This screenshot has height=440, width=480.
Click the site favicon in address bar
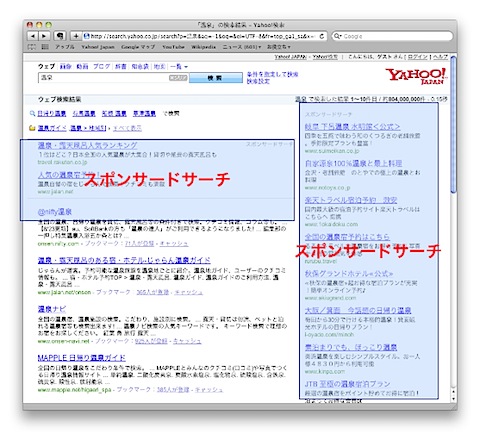pyautogui.click(x=86, y=36)
